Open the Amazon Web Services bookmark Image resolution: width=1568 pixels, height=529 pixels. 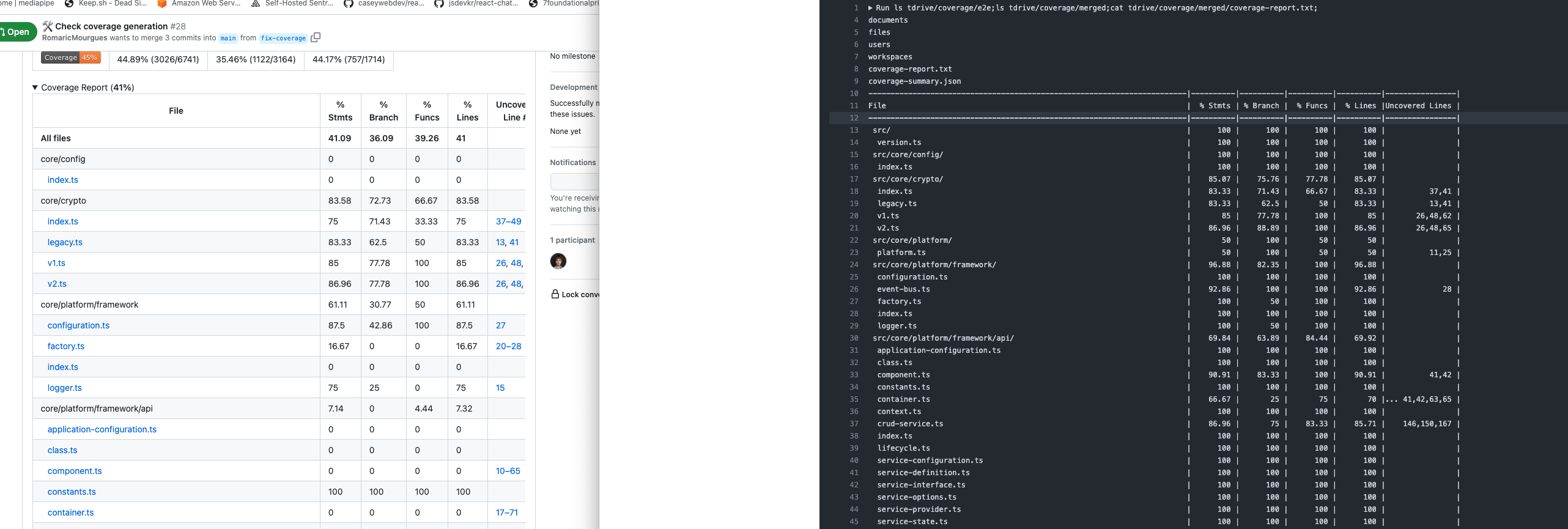199,4
